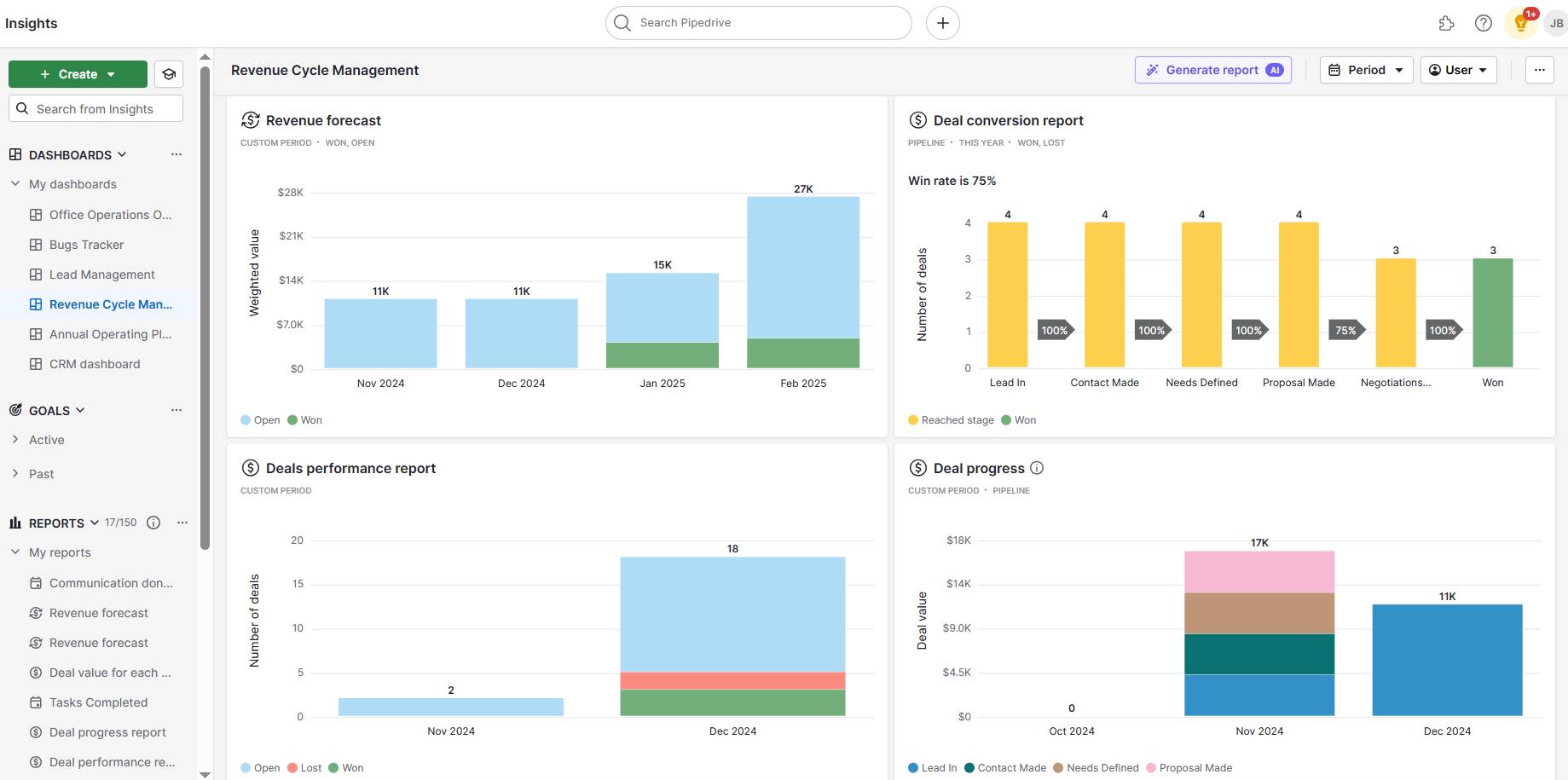The width and height of the screenshot is (1568, 780).
Task: Click the Generate report AI button
Action: click(x=1212, y=70)
